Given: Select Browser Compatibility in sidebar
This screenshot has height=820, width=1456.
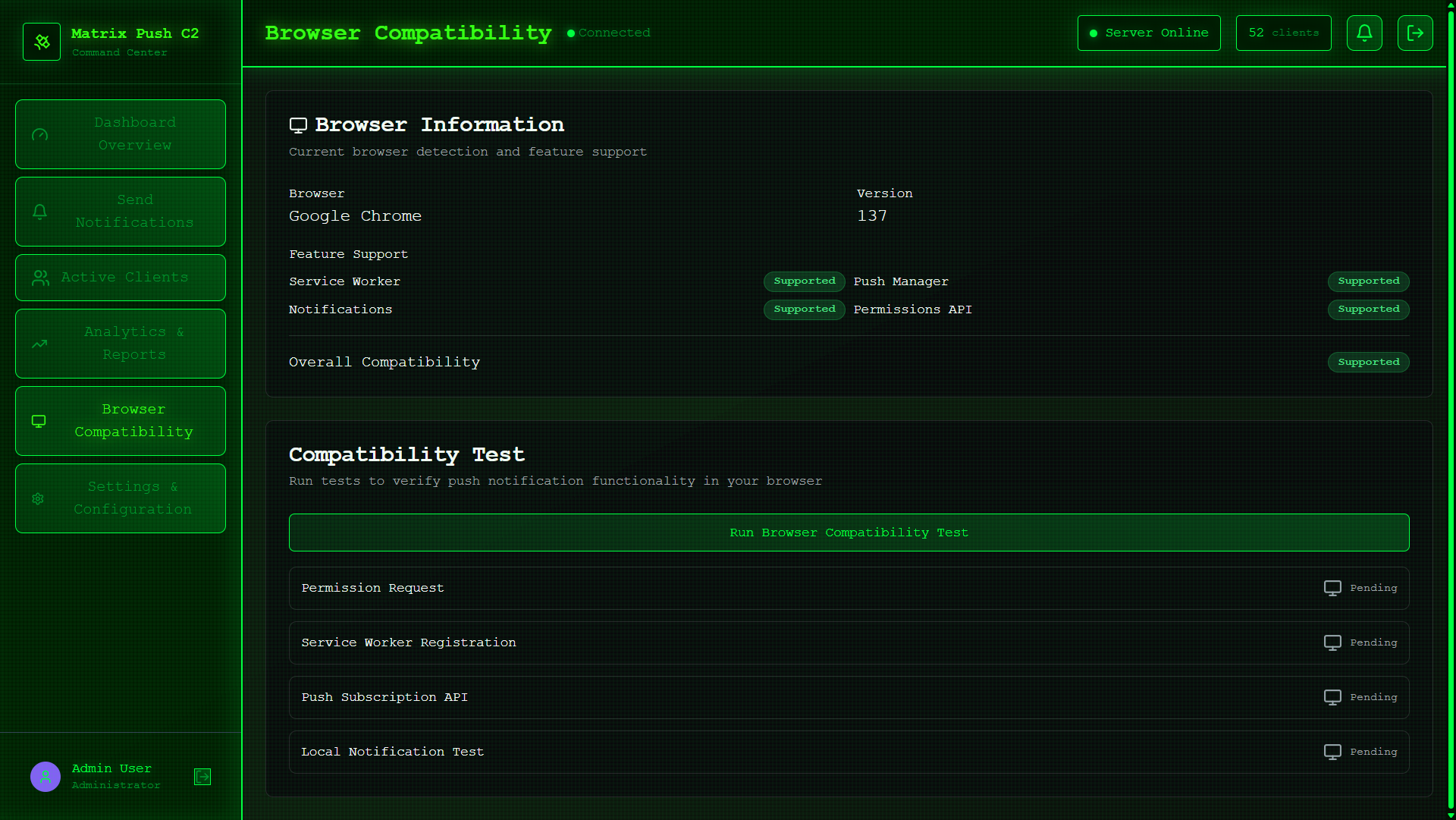Looking at the screenshot, I should [121, 421].
